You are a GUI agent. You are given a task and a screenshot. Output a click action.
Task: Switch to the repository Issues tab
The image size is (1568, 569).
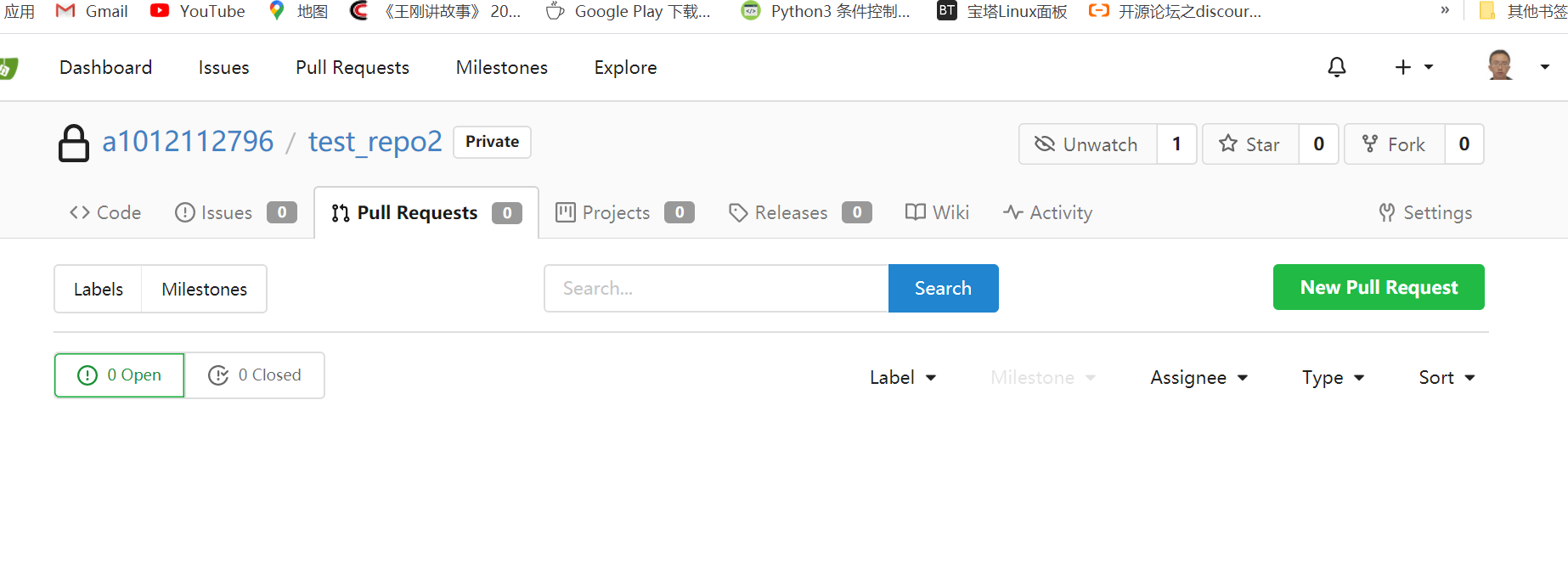[x=235, y=212]
